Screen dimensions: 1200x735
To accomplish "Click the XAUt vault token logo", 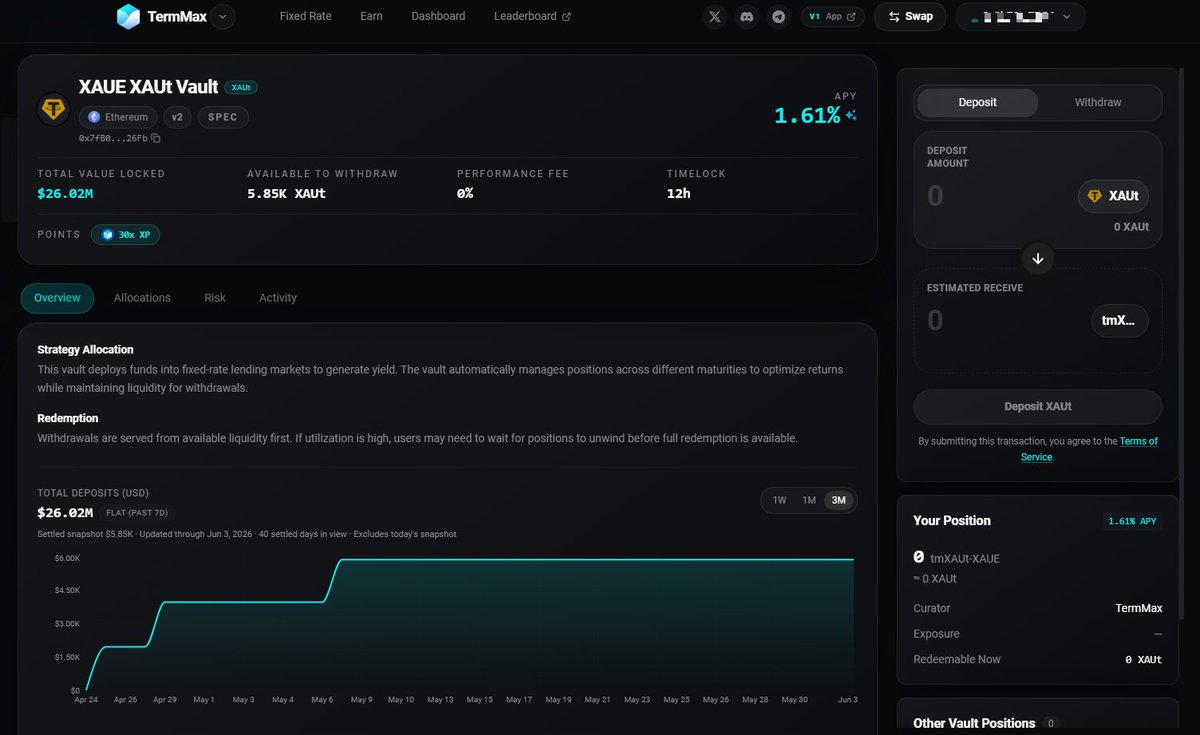I will pos(53,109).
